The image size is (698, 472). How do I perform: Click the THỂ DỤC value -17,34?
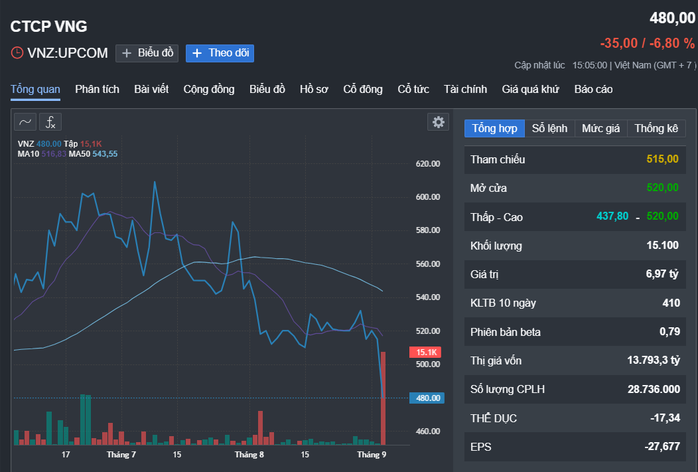tap(665, 418)
